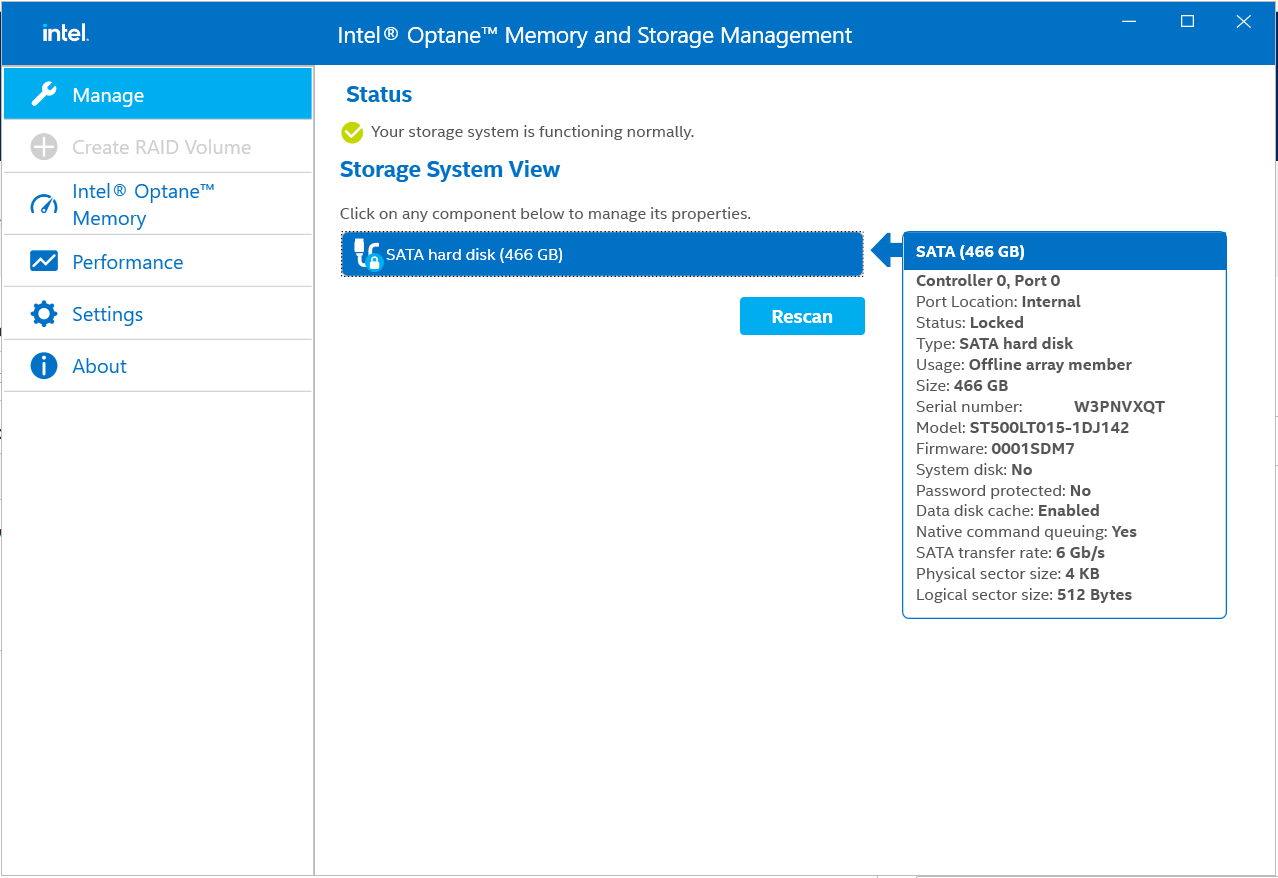This screenshot has height=878, width=1278.
Task: Open the About page
Action: point(99,365)
